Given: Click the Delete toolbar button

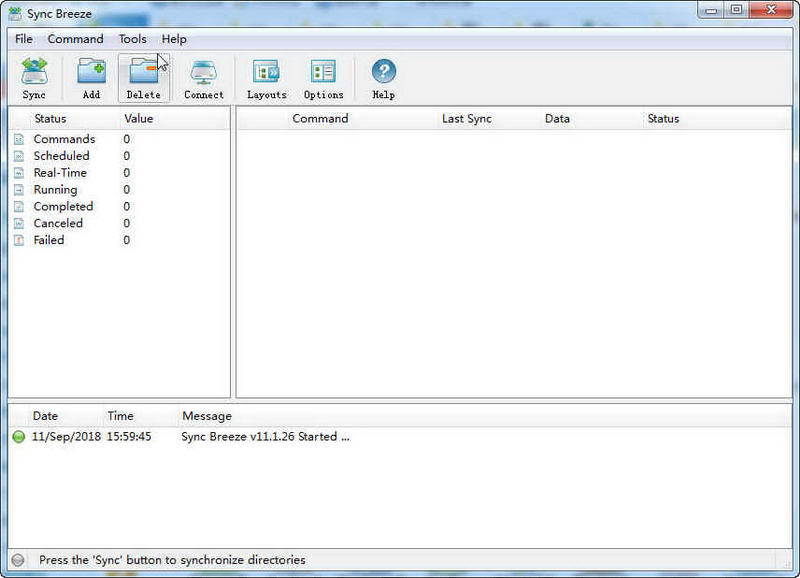Looking at the screenshot, I should coord(144,78).
